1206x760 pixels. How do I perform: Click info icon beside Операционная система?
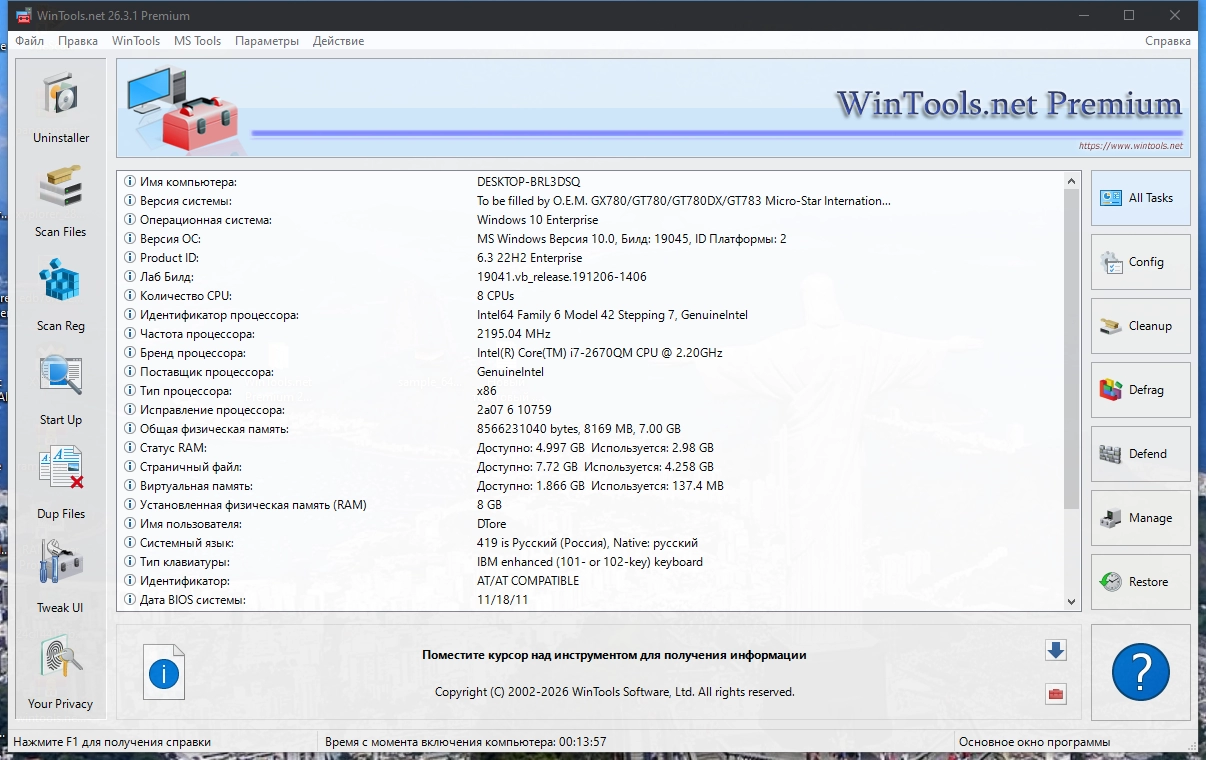coord(129,220)
